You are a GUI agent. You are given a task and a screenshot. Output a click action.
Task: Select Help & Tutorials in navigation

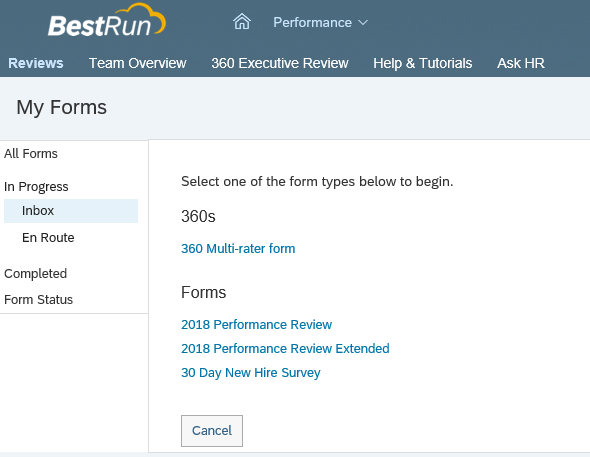(423, 63)
